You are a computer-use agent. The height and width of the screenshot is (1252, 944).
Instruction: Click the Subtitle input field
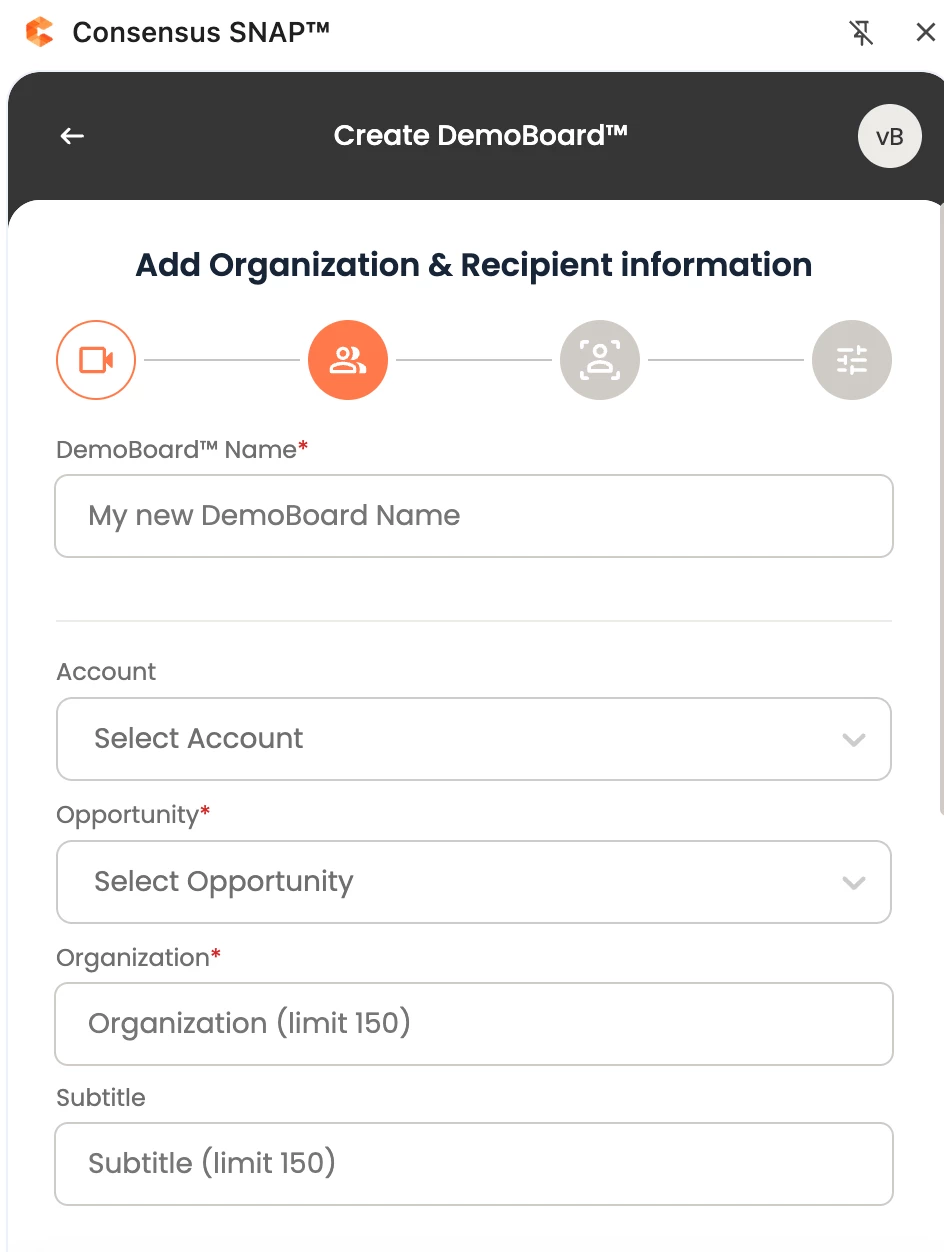coord(474,1164)
